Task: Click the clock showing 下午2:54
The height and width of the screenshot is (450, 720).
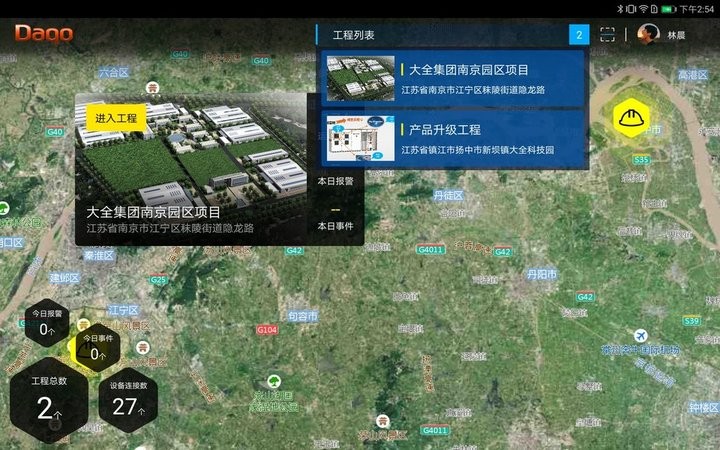Action: click(x=697, y=9)
